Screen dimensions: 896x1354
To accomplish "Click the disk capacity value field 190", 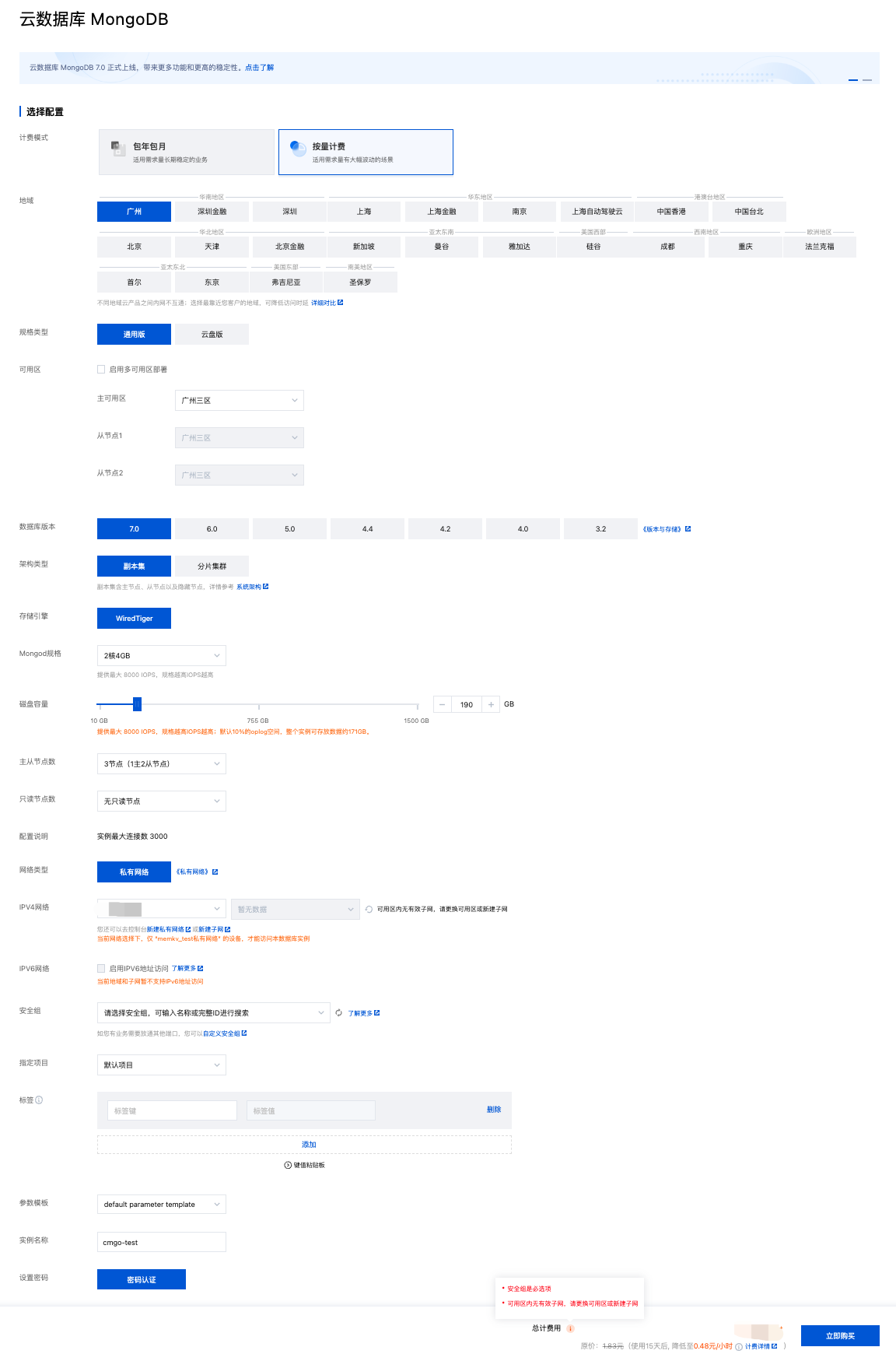I will click(467, 705).
